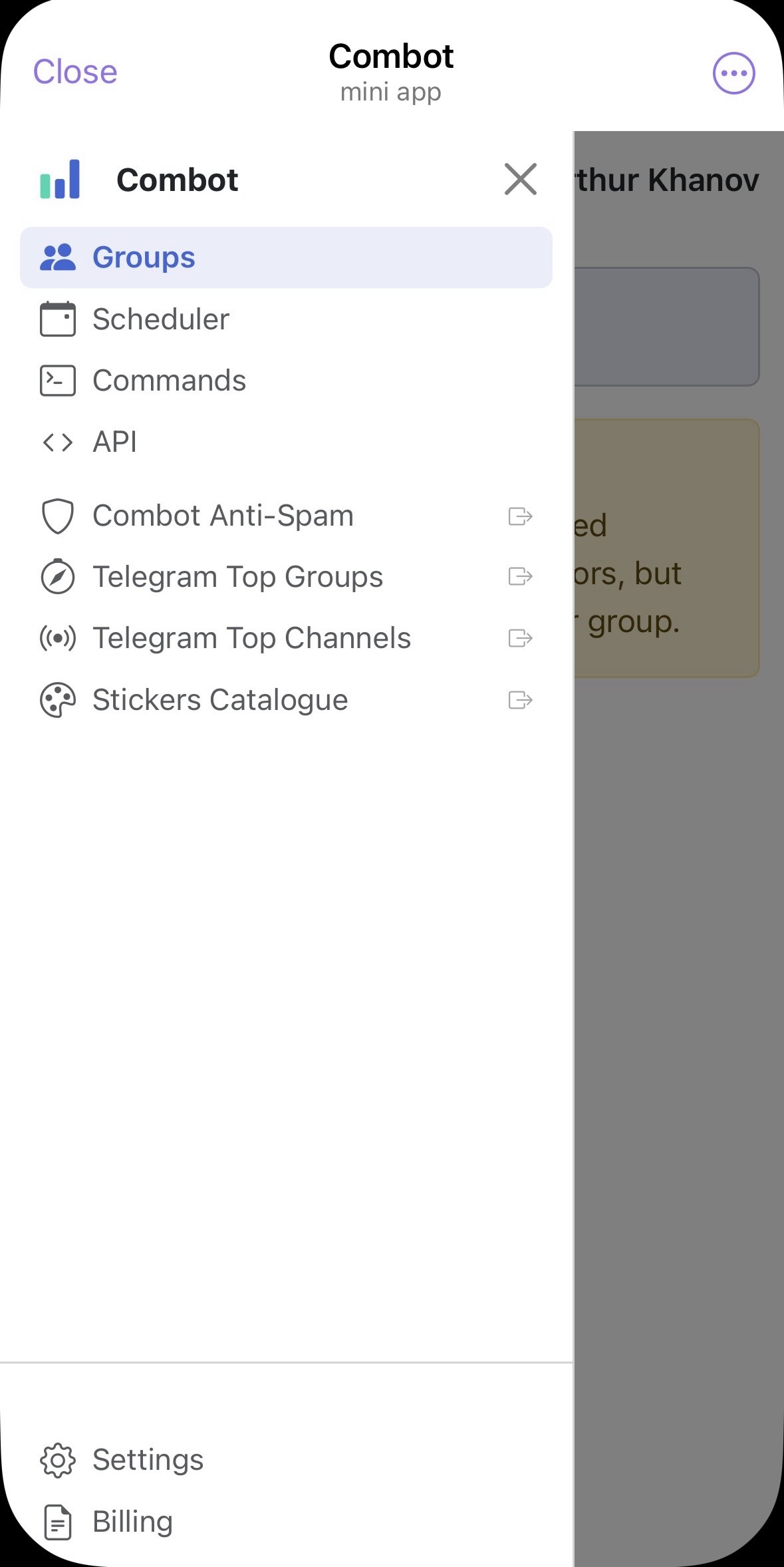
Task: Click the Settings gear icon
Action: (58, 1461)
